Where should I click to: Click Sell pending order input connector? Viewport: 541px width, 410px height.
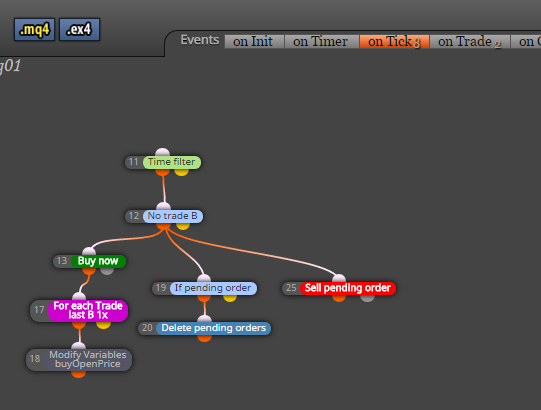coord(339,279)
